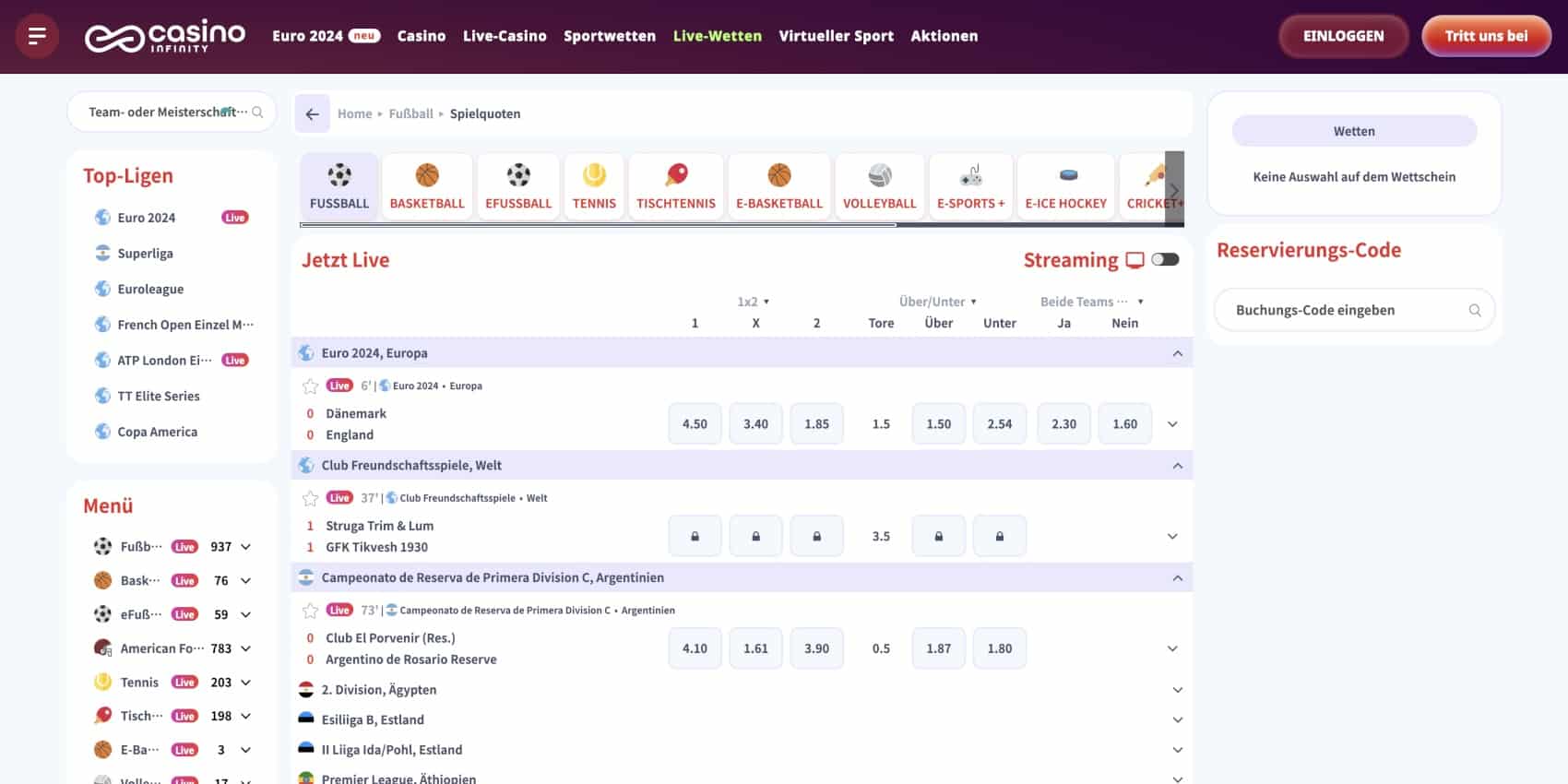Bet on England win at 1.85
Image resolution: width=1568 pixels, height=784 pixels.
[816, 424]
